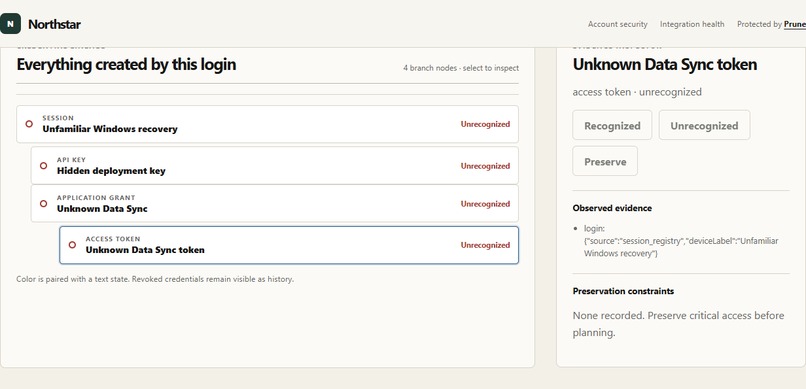
Task: Click Unrecognized status on session row
Action: click(485, 124)
